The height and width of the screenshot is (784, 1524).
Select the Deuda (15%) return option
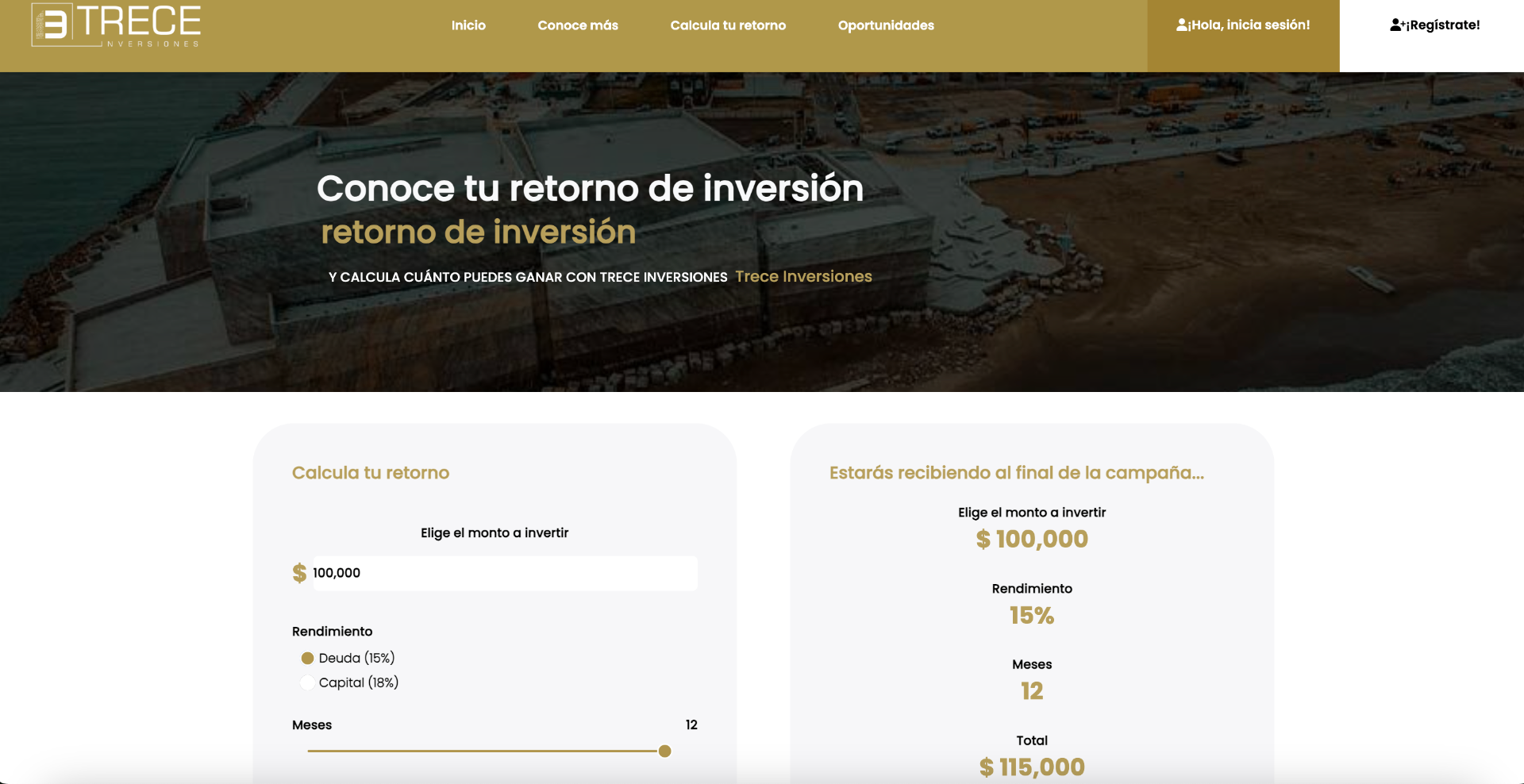306,657
